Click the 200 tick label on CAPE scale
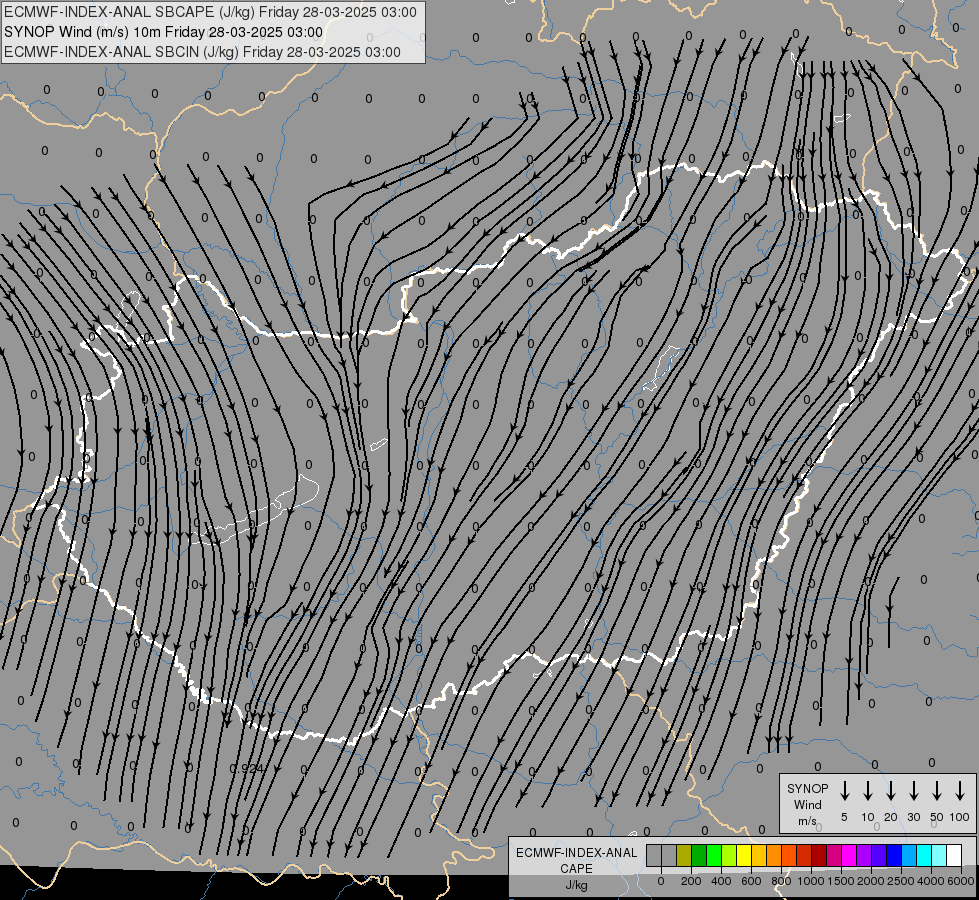Viewport: 979px width, 900px height. pyautogui.click(x=691, y=881)
